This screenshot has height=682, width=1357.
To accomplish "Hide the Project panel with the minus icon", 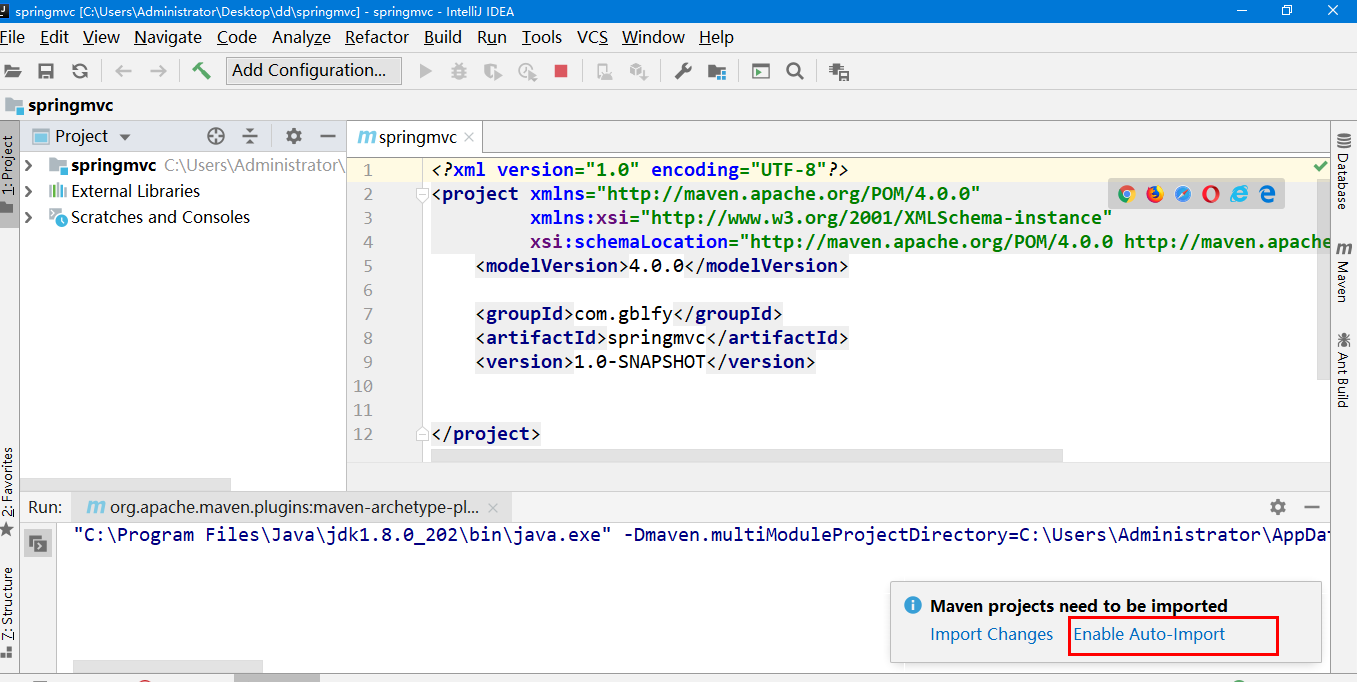I will pos(328,136).
